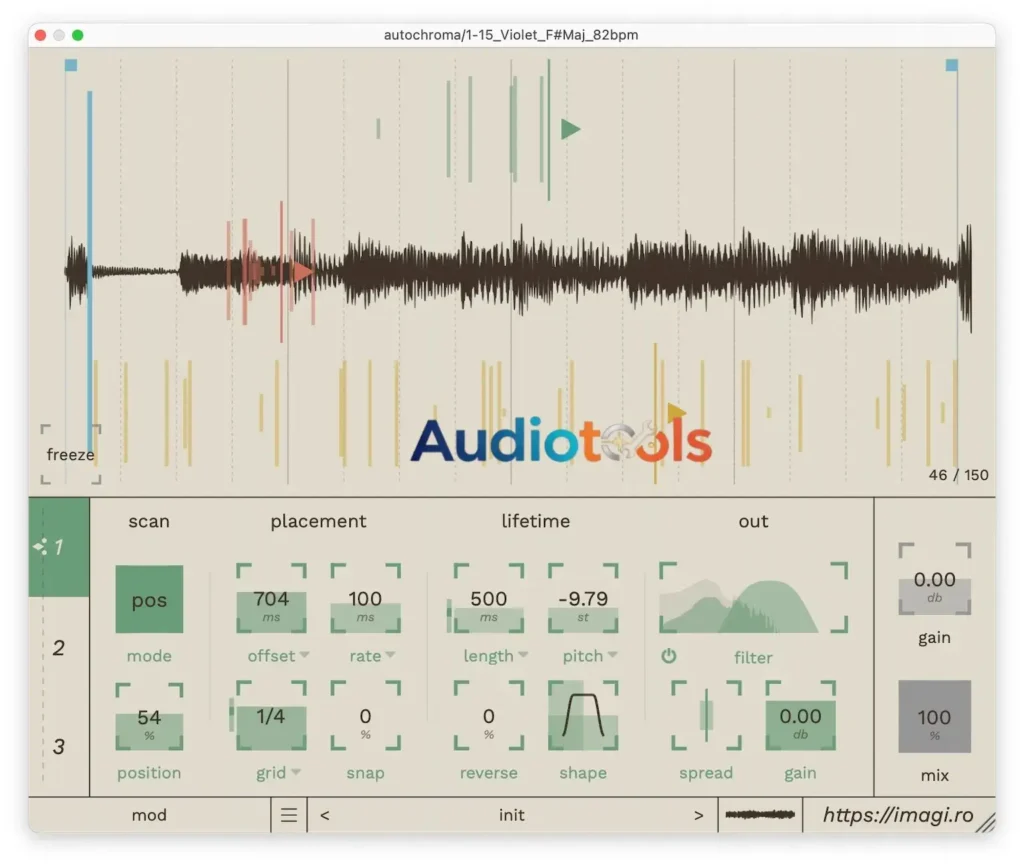This screenshot has height=866, width=1024.
Task: Click the 100 % mix control
Action: [x=935, y=716]
